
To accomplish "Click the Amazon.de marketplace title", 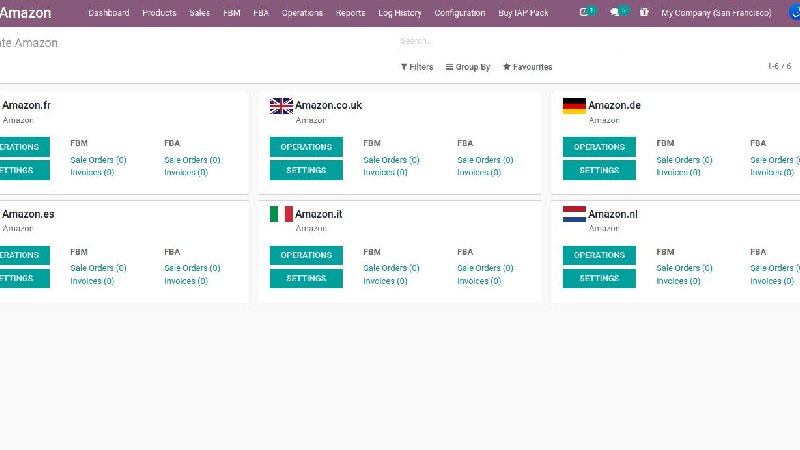I will [614, 106].
